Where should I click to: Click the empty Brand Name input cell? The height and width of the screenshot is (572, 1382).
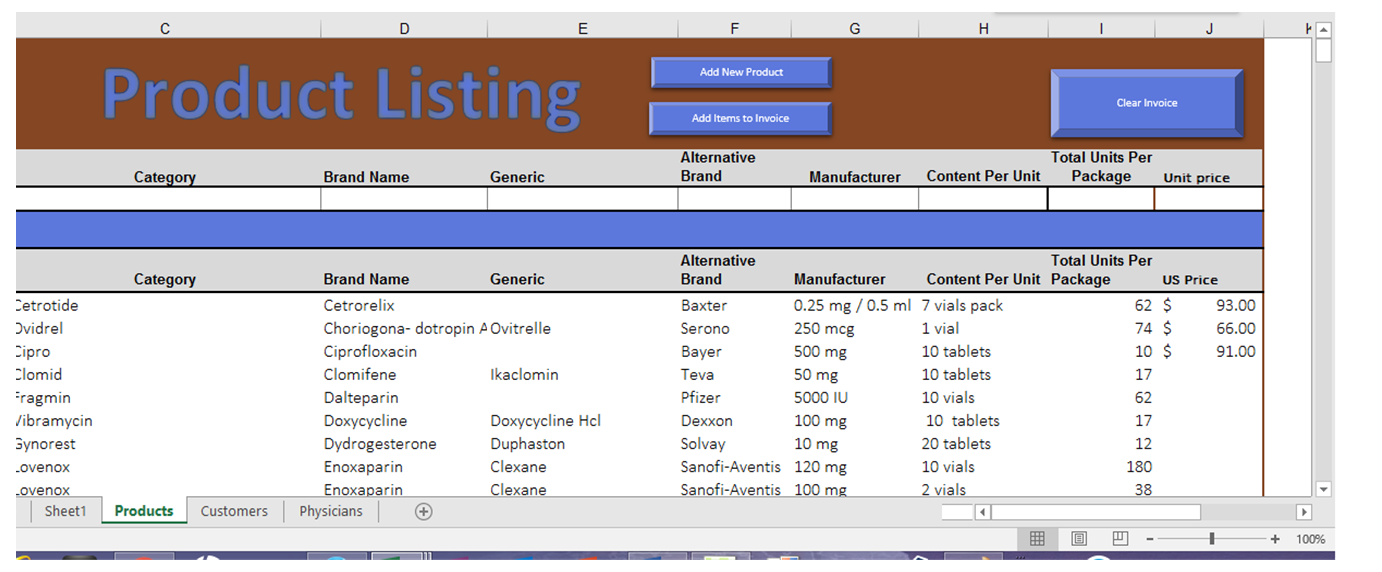(403, 199)
